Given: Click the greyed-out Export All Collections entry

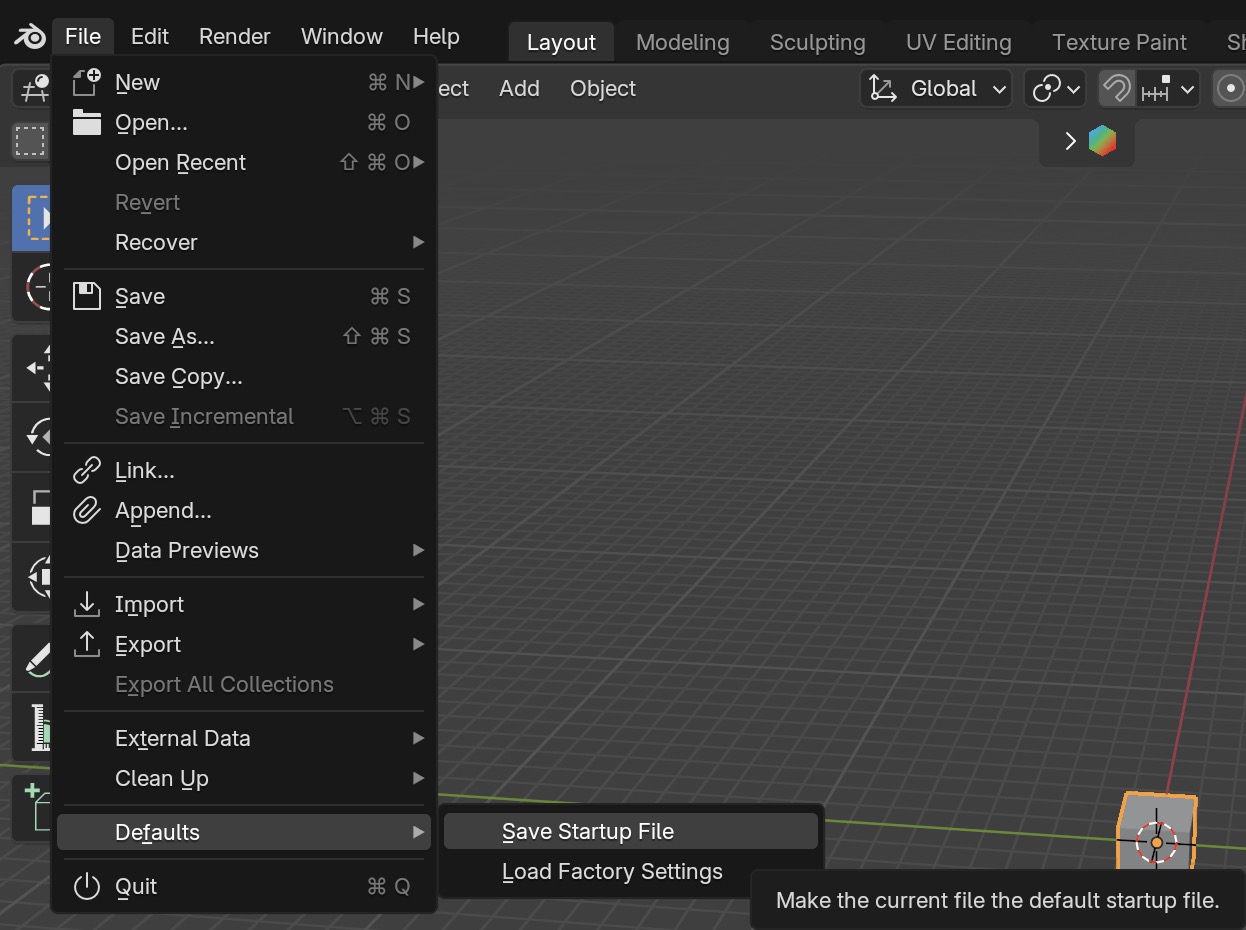Looking at the screenshot, I should 244,685.
